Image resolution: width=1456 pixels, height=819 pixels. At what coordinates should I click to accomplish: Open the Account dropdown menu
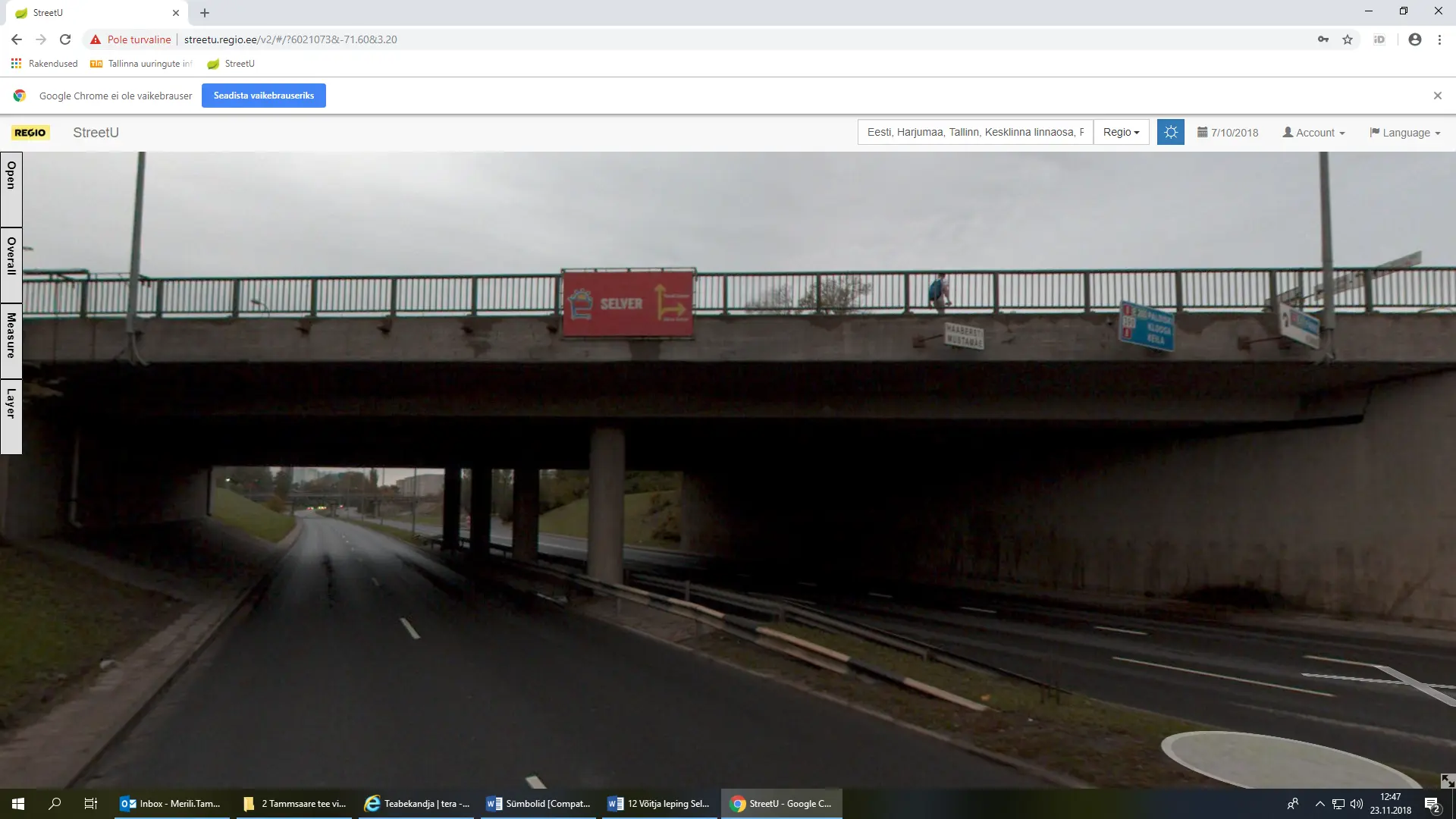[1313, 133]
